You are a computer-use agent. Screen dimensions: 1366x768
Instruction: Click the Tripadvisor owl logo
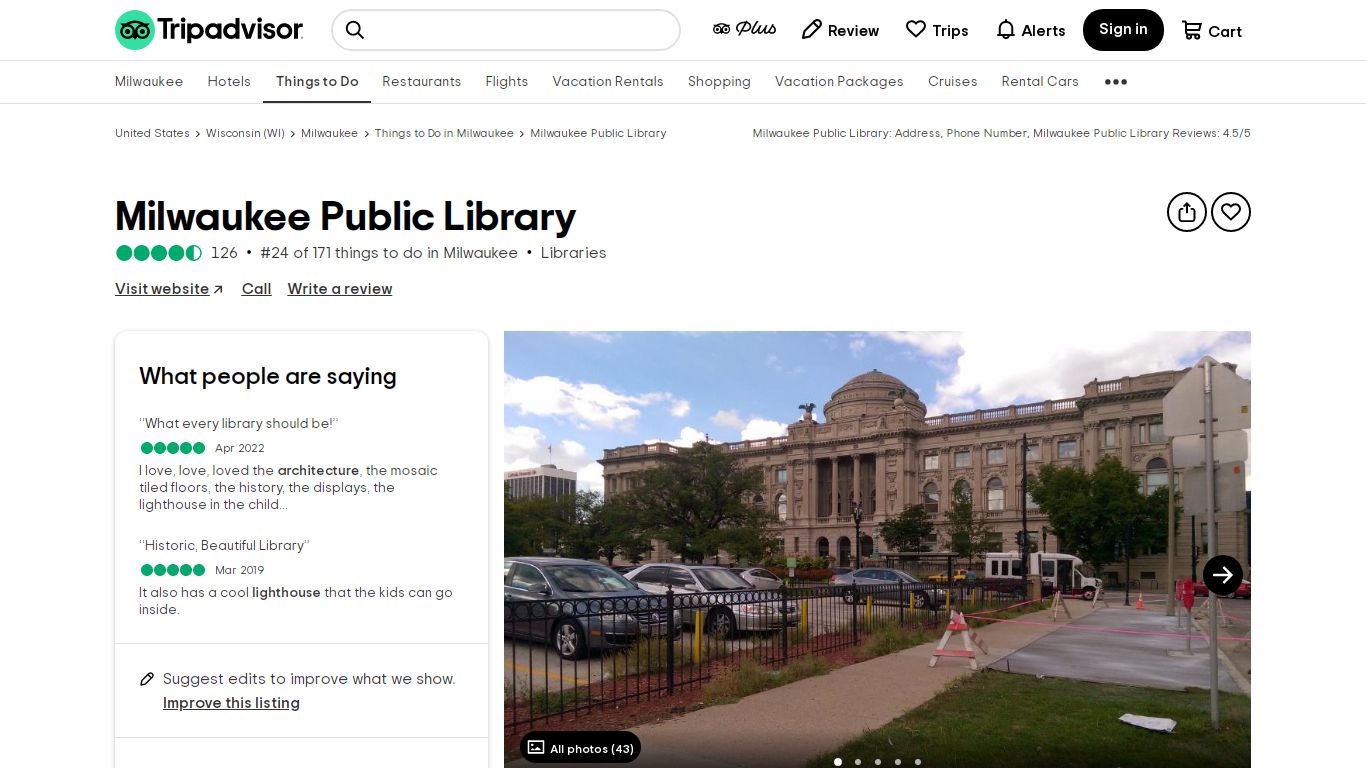pyautogui.click(x=209, y=30)
